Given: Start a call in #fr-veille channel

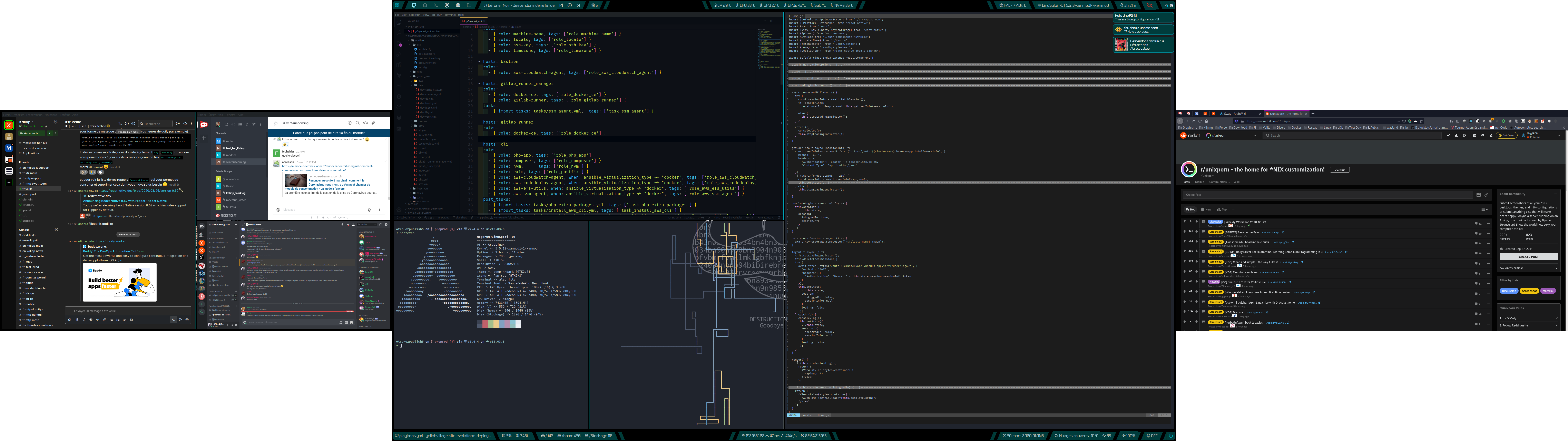Looking at the screenshot, I should (x=120, y=124).
